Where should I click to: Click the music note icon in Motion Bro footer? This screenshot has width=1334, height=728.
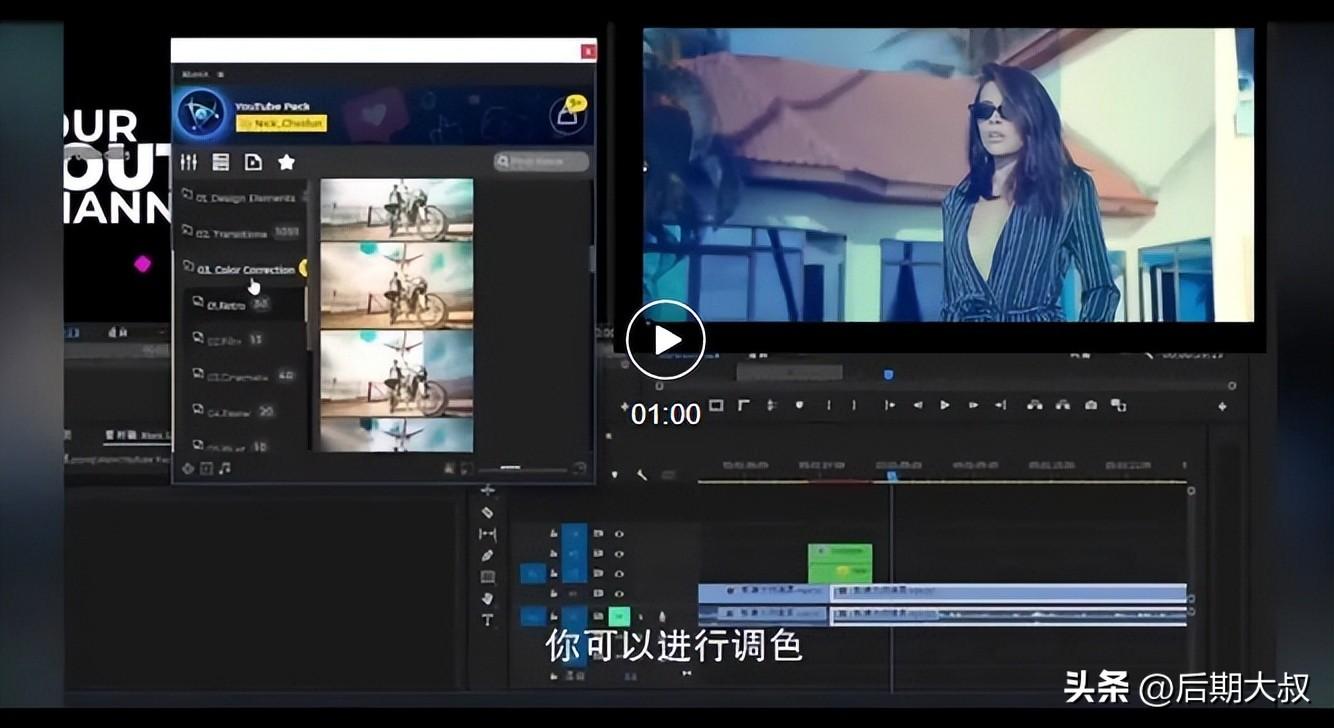pos(222,468)
